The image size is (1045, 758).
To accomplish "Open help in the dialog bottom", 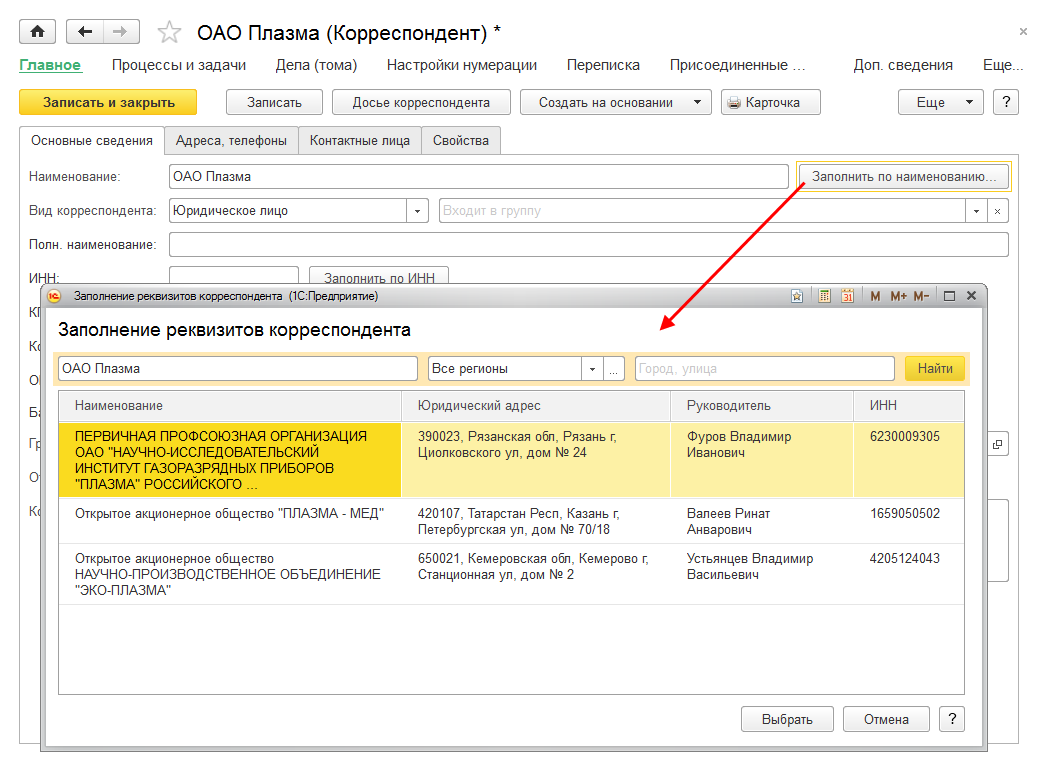I will [x=952, y=719].
